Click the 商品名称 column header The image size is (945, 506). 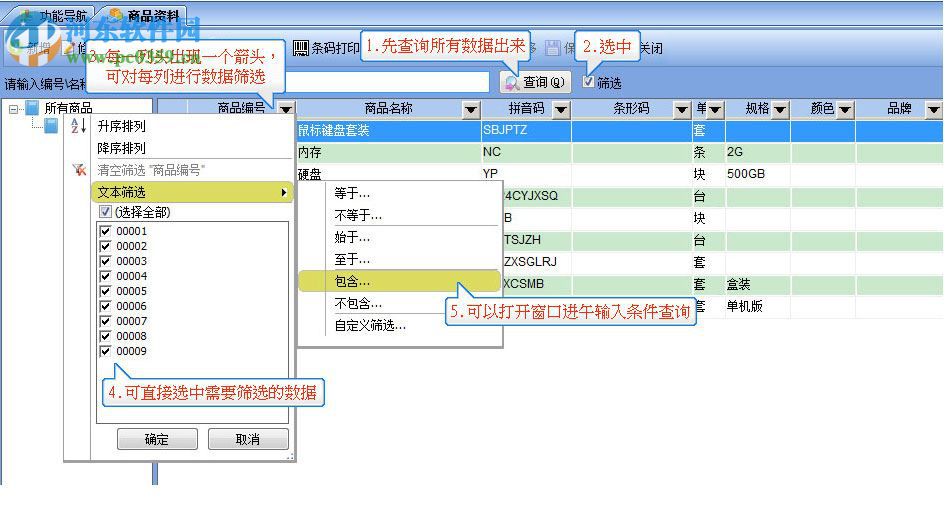coord(389,108)
